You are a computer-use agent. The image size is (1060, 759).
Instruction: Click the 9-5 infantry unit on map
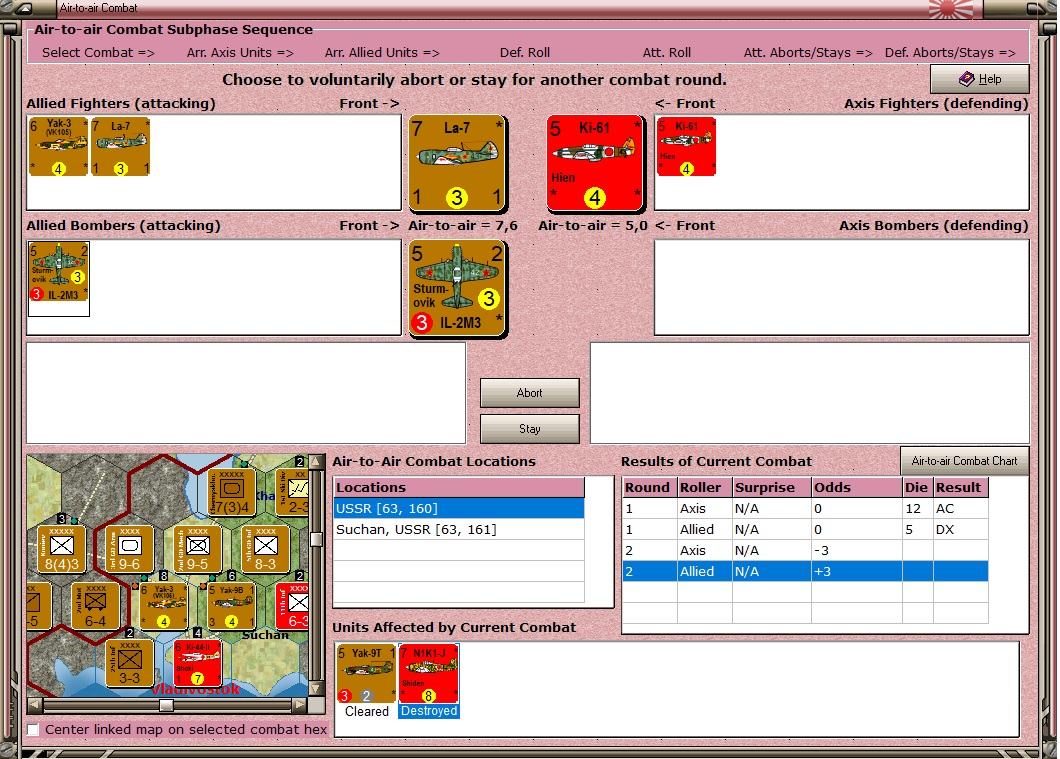197,549
